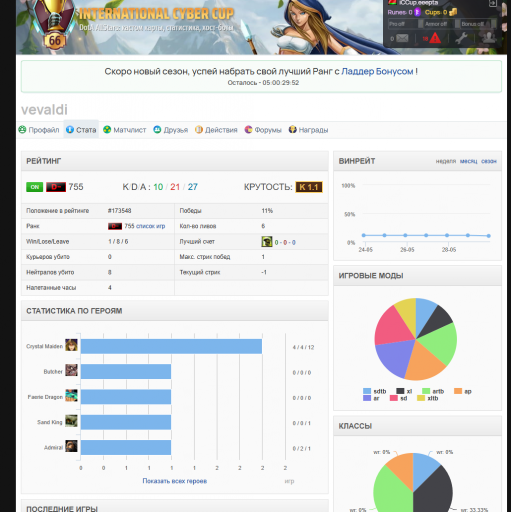Click the Win/Lose/Leave value 1 / 8 / 6
Screen dimensions: 511x512
click(x=118, y=241)
